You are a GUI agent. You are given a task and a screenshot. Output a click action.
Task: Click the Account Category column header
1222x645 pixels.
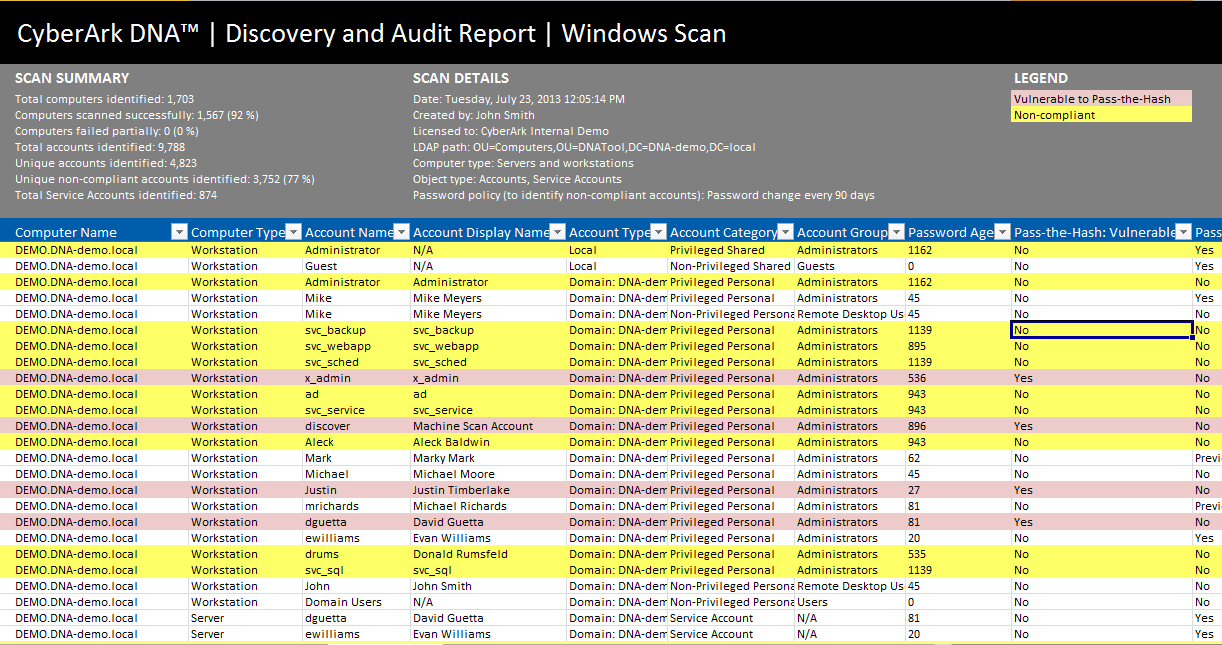(x=731, y=232)
